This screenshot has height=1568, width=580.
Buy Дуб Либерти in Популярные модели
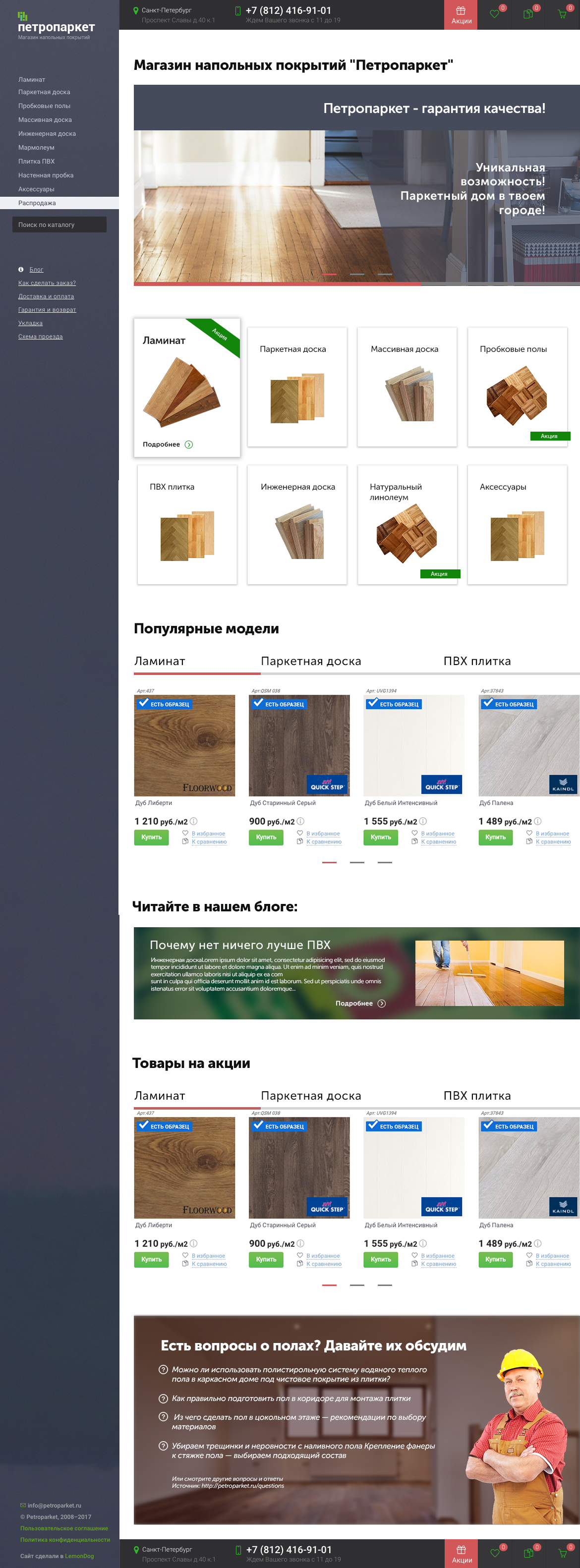tap(151, 837)
